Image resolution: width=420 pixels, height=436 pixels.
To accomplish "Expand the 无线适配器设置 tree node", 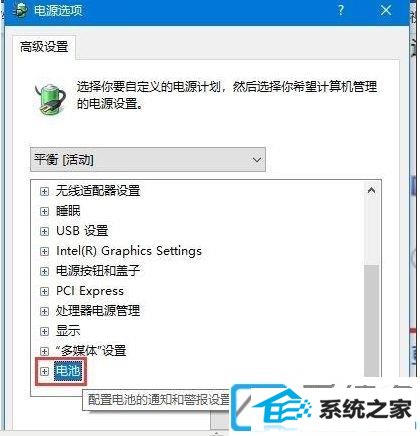I will pos(44,191).
